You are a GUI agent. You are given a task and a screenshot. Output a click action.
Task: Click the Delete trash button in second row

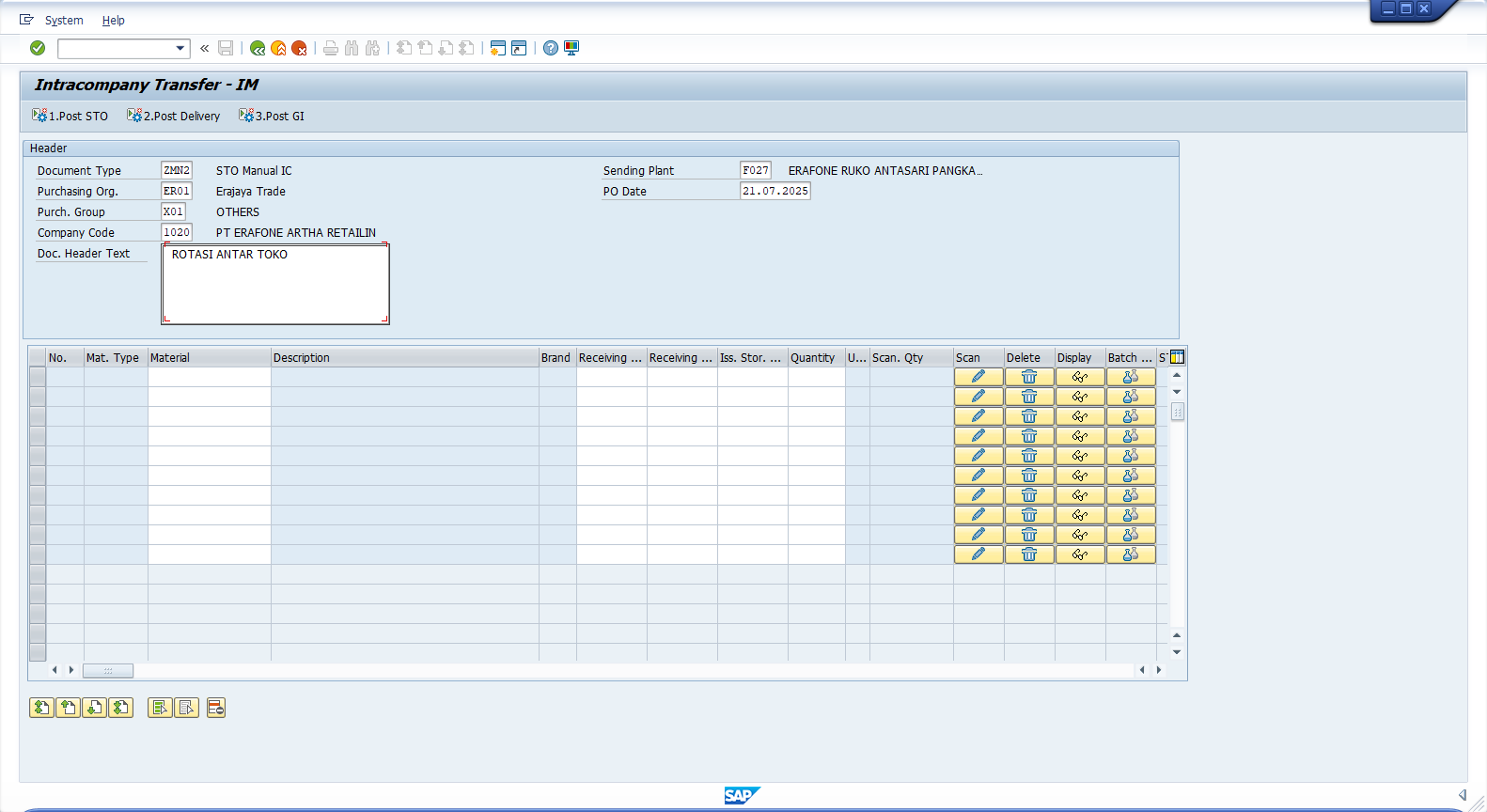click(1029, 397)
